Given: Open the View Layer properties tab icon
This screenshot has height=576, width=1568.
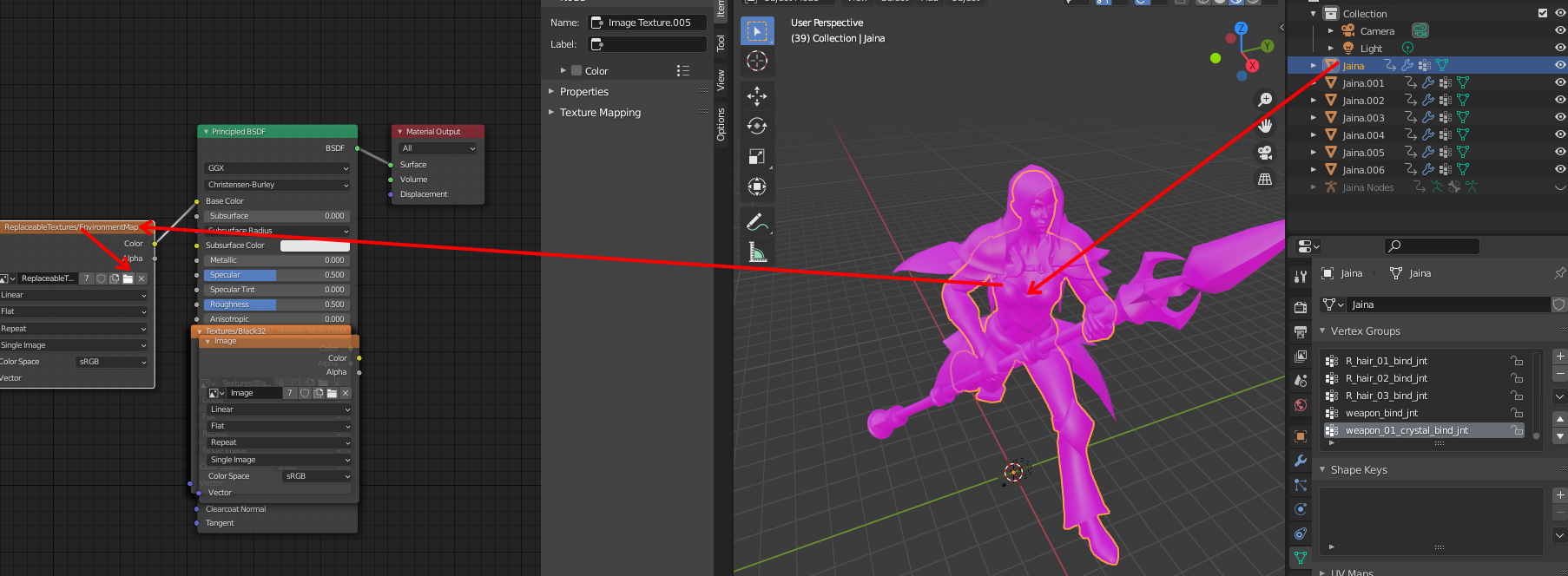Looking at the screenshot, I should [x=1300, y=356].
